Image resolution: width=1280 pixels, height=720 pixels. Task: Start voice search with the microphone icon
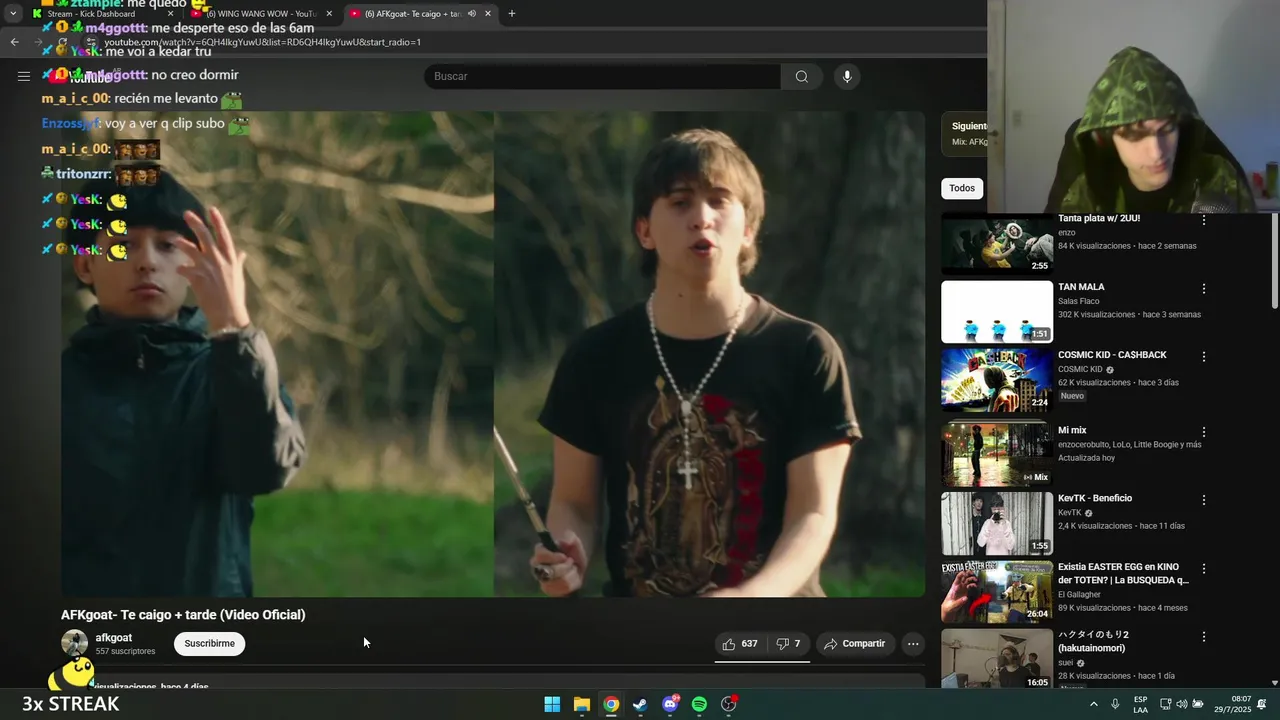point(847,77)
